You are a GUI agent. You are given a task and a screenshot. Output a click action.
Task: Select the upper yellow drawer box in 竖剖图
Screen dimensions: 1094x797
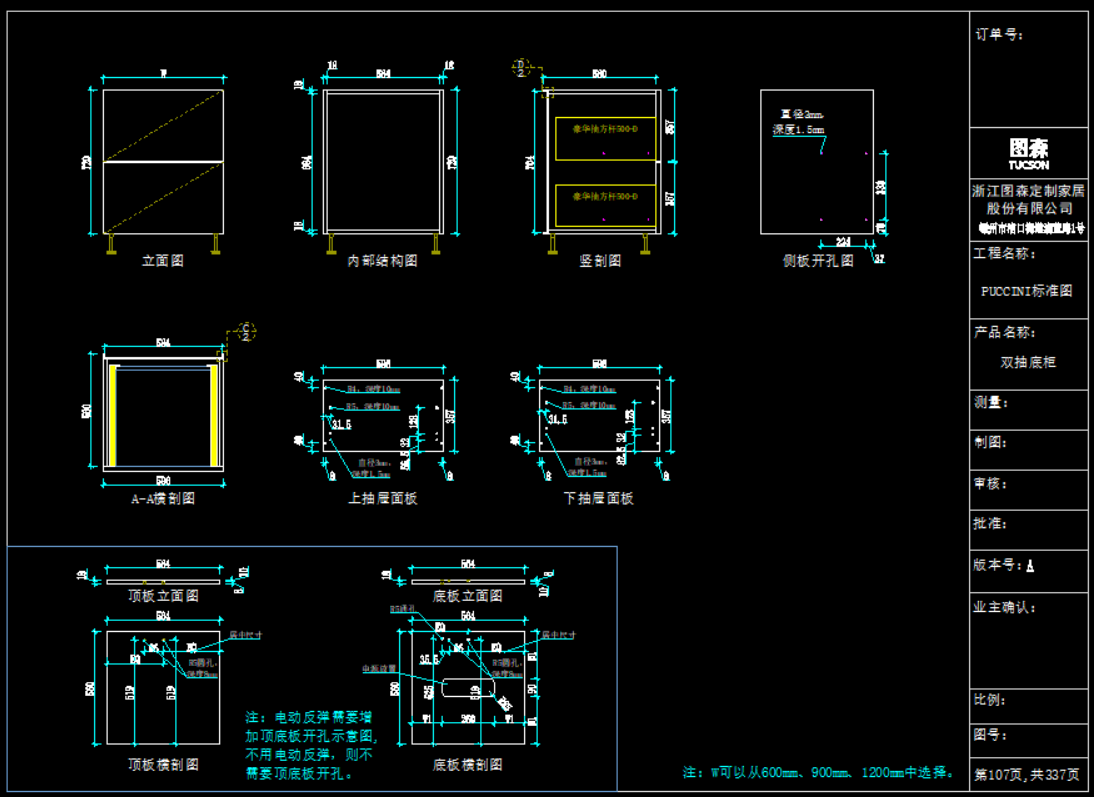[605, 138]
